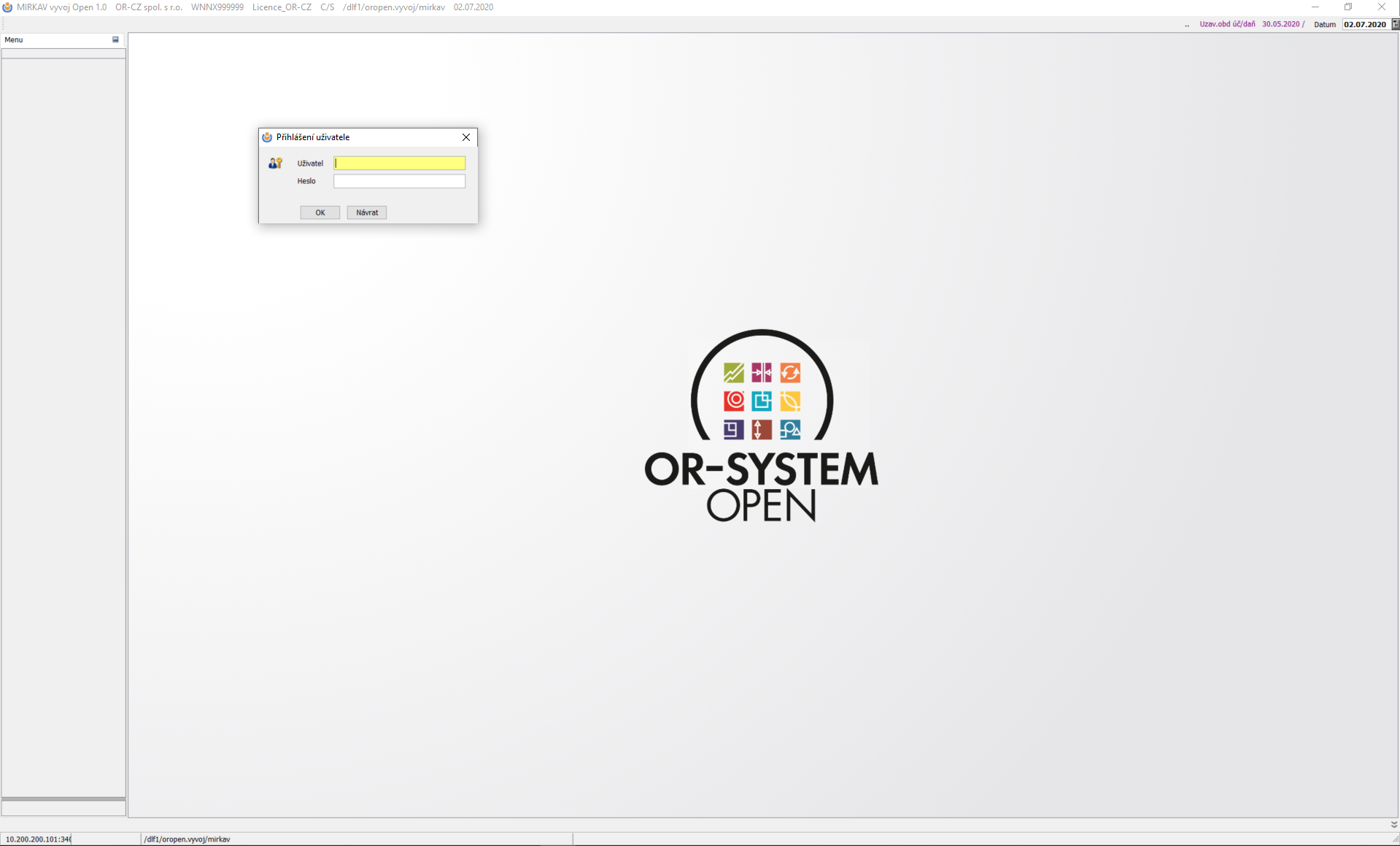Viewport: 1400px width, 846px height.
Task: Click the magenta converging-arrows tile in the logo
Action: [762, 373]
